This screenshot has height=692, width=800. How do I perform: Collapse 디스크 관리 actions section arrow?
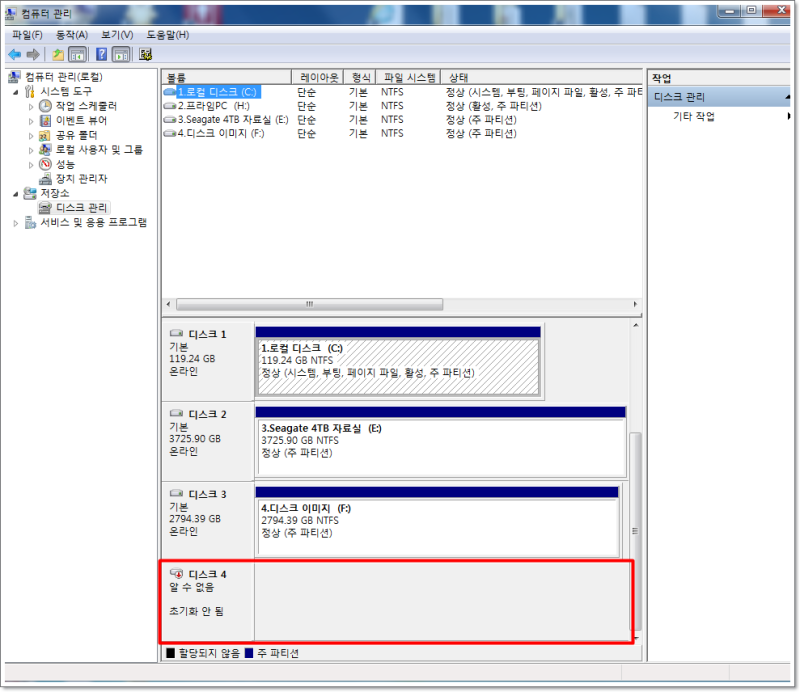click(787, 96)
